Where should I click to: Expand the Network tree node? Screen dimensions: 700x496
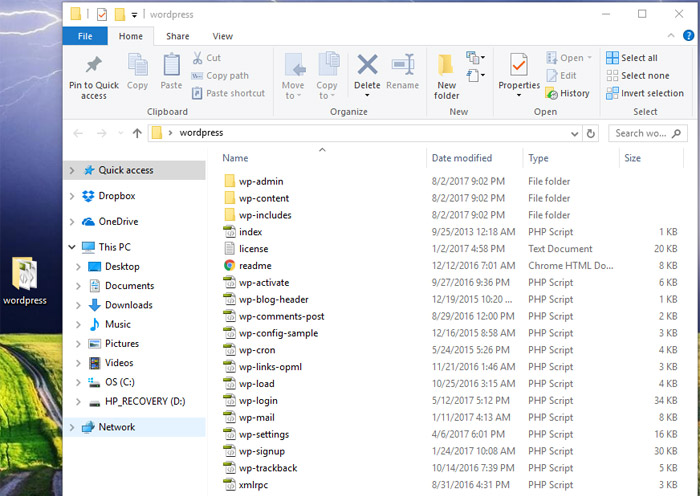pos(72,427)
